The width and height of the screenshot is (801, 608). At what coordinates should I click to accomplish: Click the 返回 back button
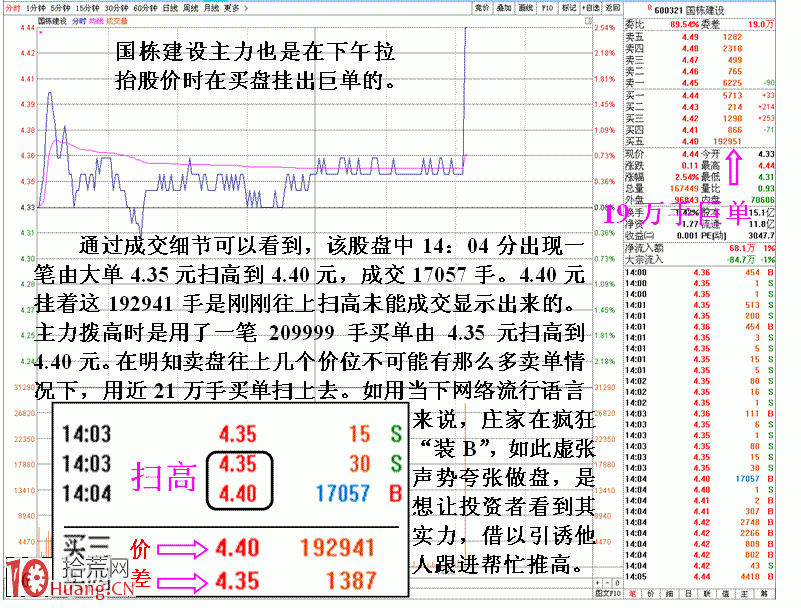[612, 8]
